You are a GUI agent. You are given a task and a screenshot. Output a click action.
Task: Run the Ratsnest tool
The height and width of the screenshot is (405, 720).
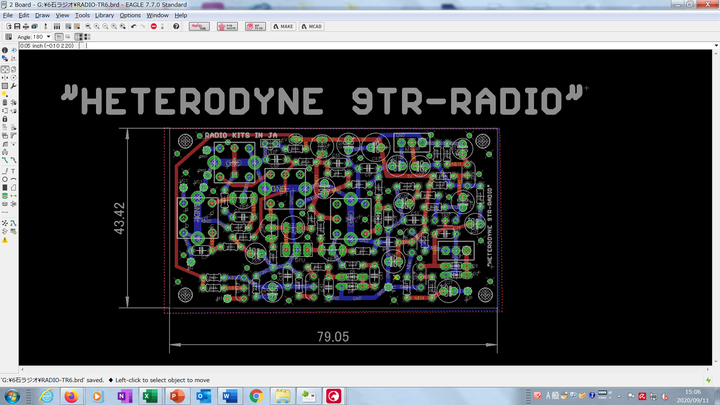click(5, 223)
